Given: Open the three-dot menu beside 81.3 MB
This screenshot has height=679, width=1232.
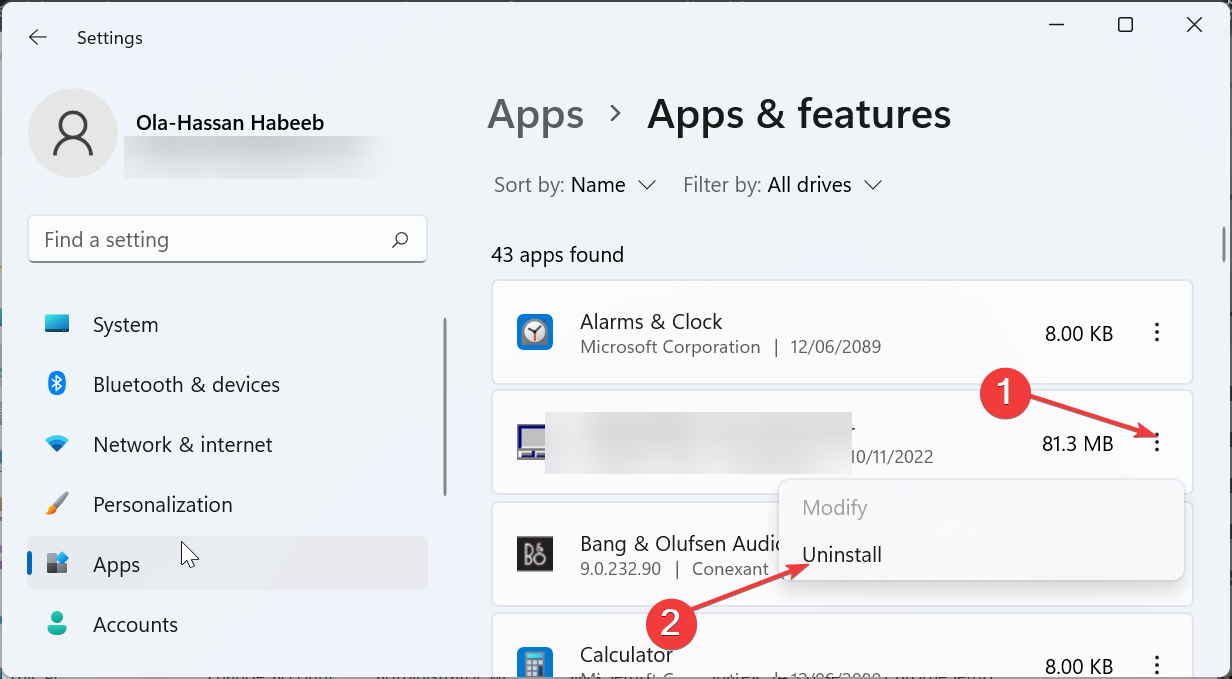Looking at the screenshot, I should click(1157, 442).
